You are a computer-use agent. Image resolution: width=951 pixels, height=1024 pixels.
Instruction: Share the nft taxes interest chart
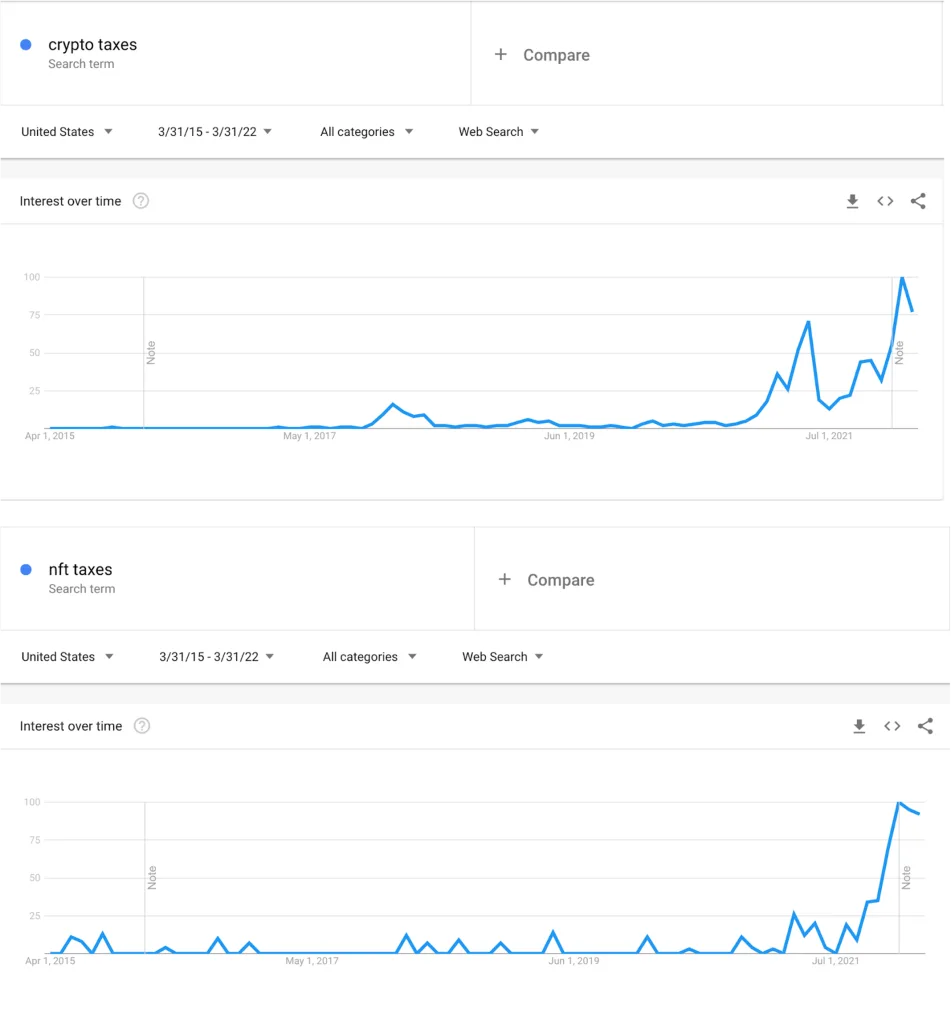click(x=925, y=726)
